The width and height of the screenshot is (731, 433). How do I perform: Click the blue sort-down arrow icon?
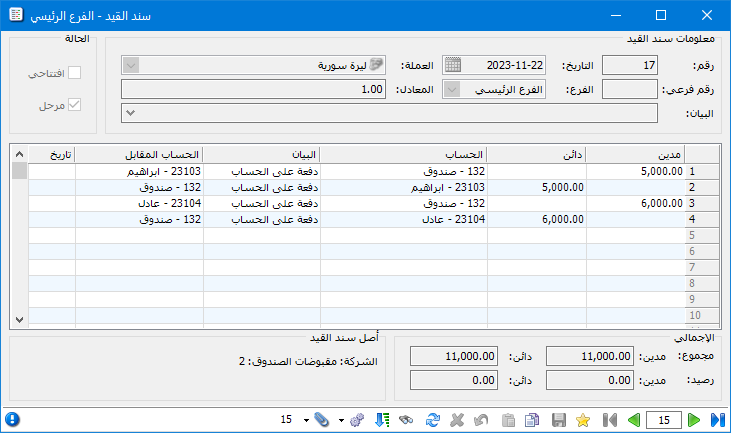pos(382,420)
